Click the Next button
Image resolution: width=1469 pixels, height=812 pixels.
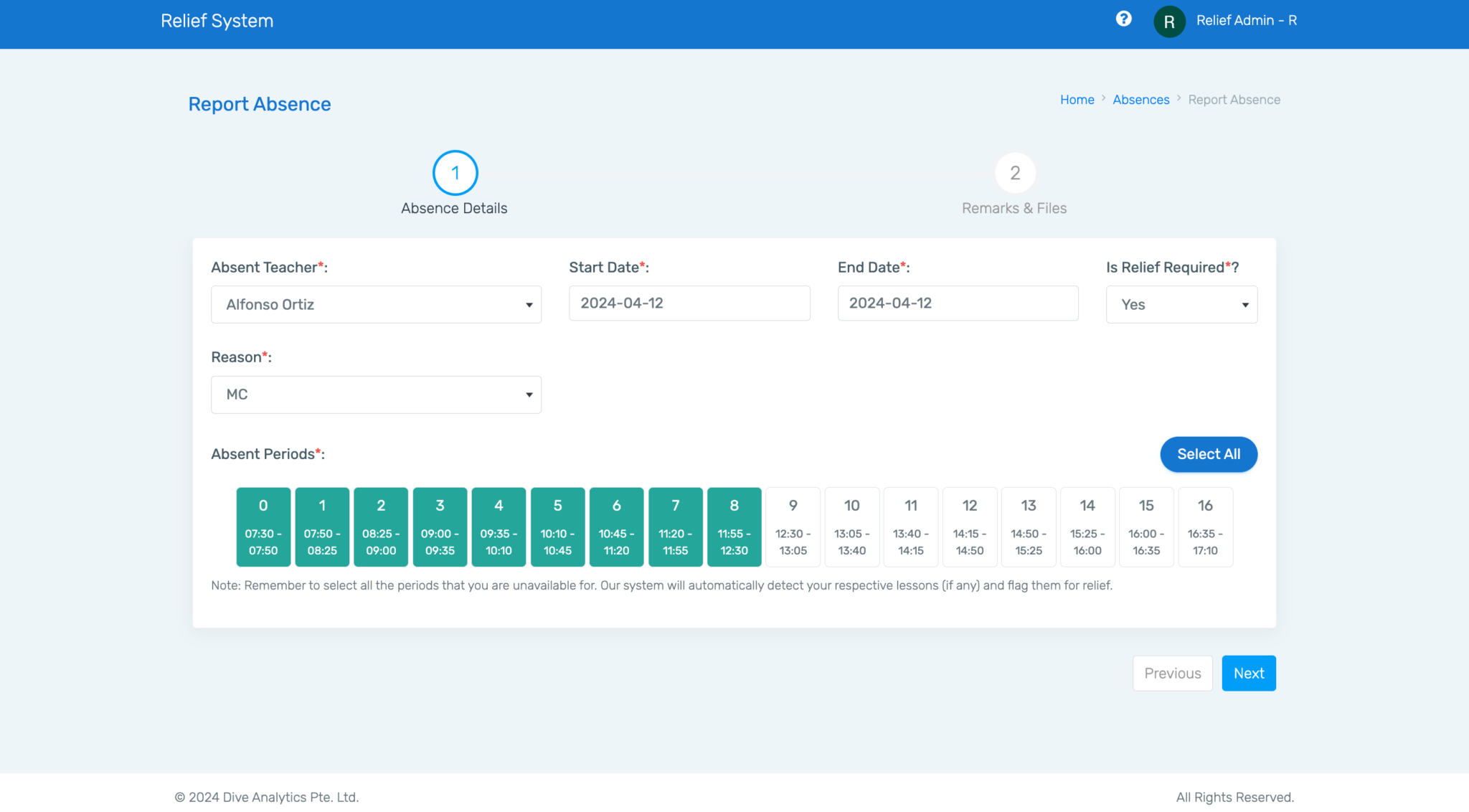pyautogui.click(x=1249, y=673)
